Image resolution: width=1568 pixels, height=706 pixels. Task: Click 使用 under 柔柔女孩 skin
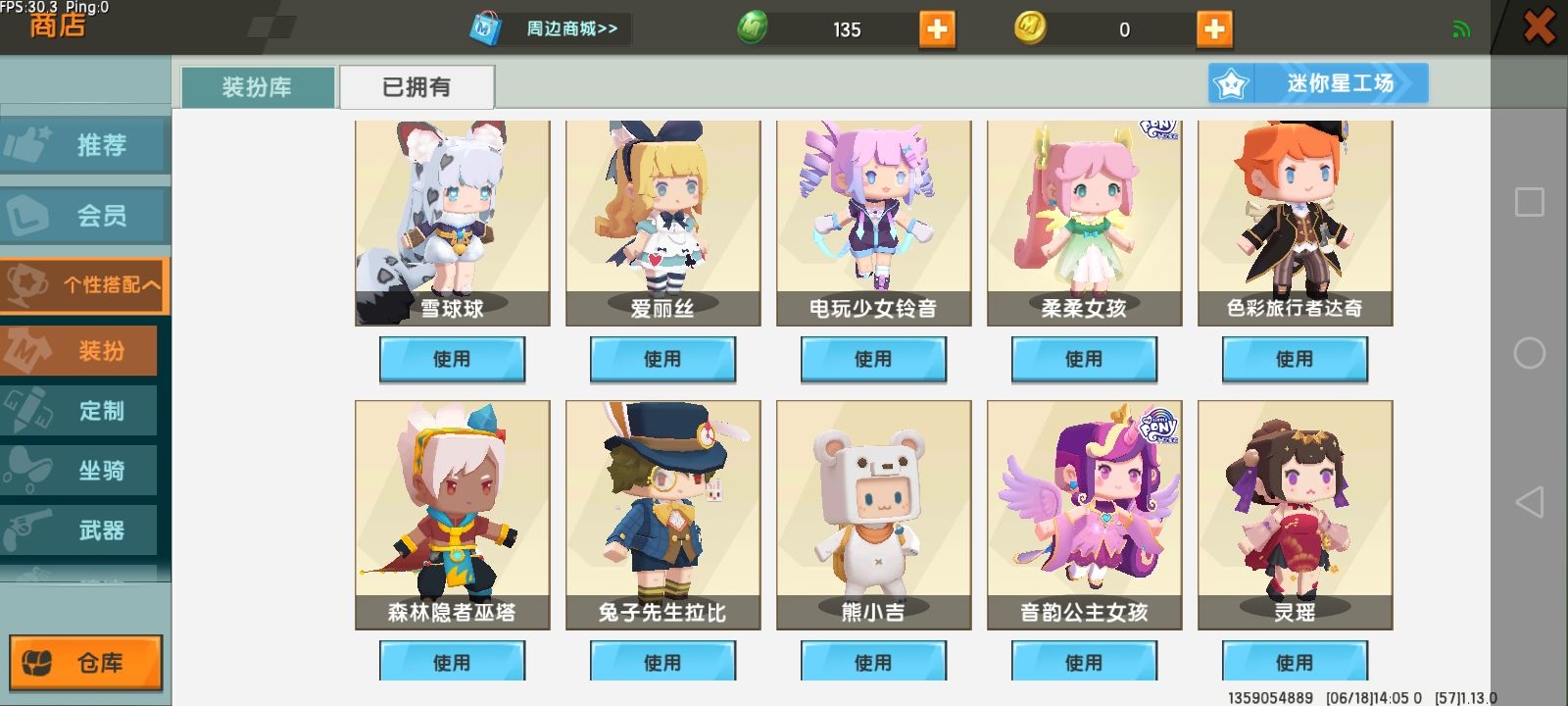[1084, 359]
